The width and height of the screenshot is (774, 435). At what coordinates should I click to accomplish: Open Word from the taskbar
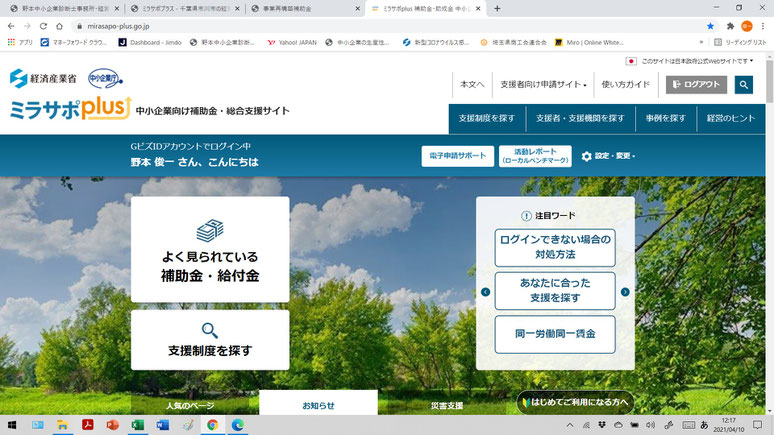162,425
